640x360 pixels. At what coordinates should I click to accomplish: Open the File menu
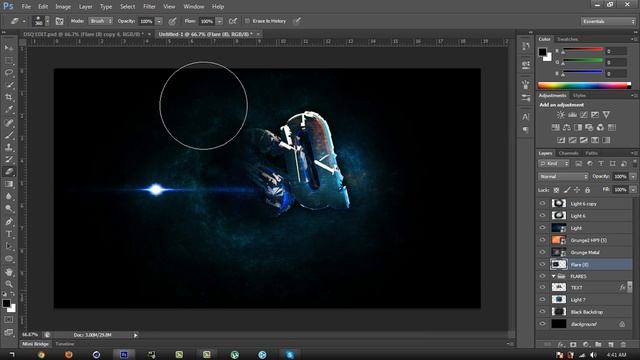click(x=26, y=7)
